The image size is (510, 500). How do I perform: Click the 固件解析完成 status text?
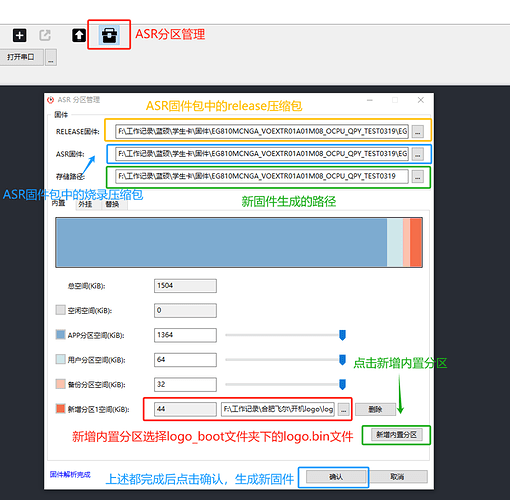tap(70, 474)
